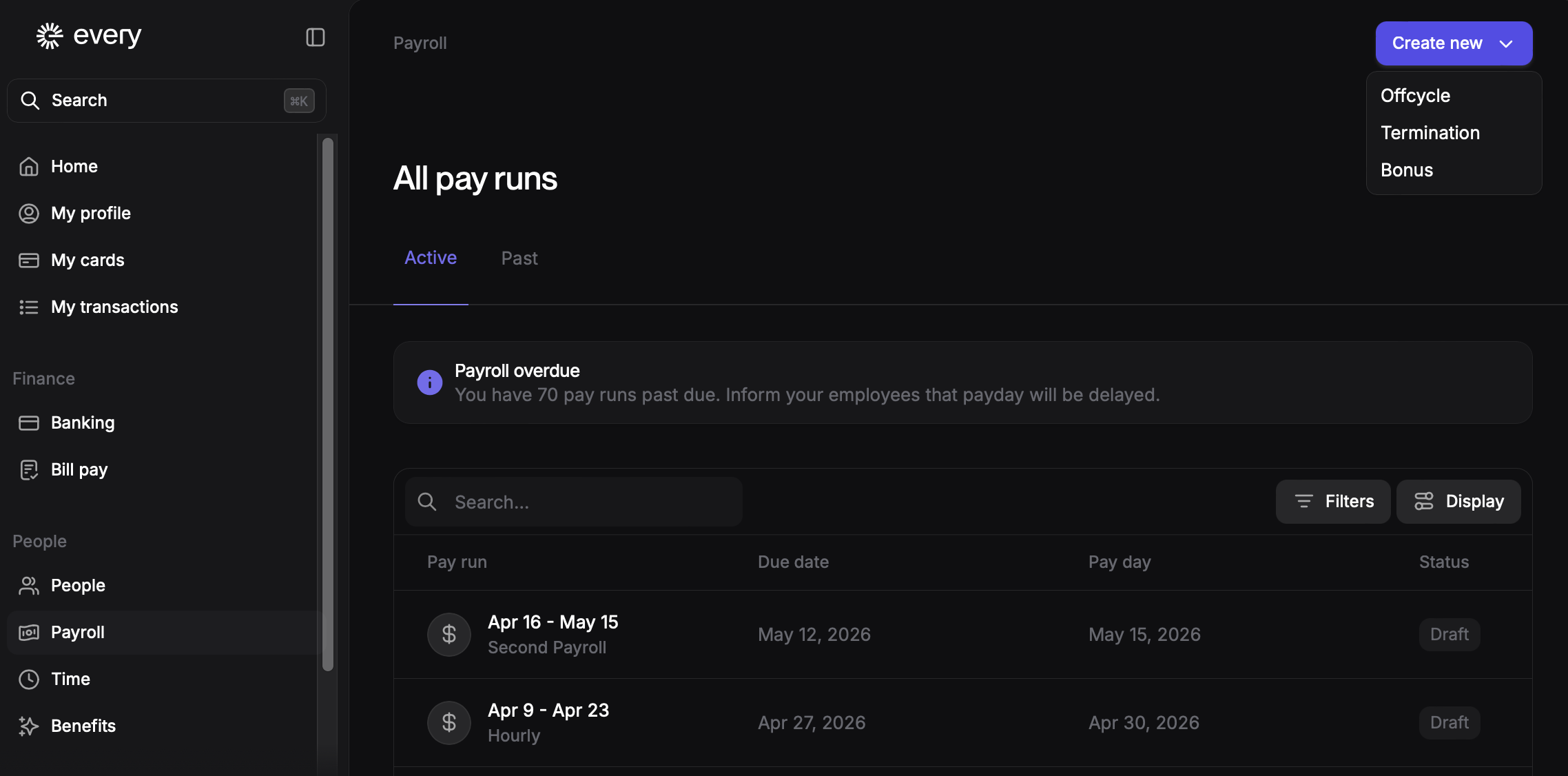
Task: Switch to the Past tab
Action: click(x=519, y=258)
